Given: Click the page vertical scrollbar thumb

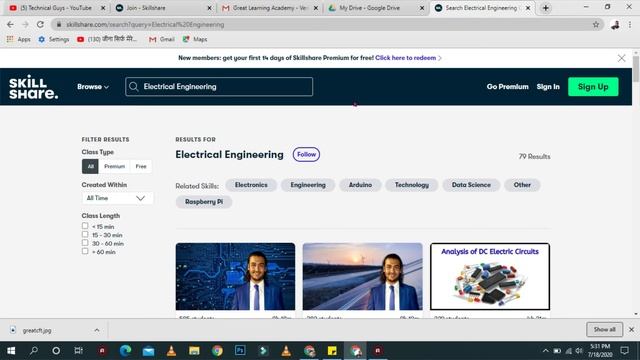Looking at the screenshot, I should [636, 69].
